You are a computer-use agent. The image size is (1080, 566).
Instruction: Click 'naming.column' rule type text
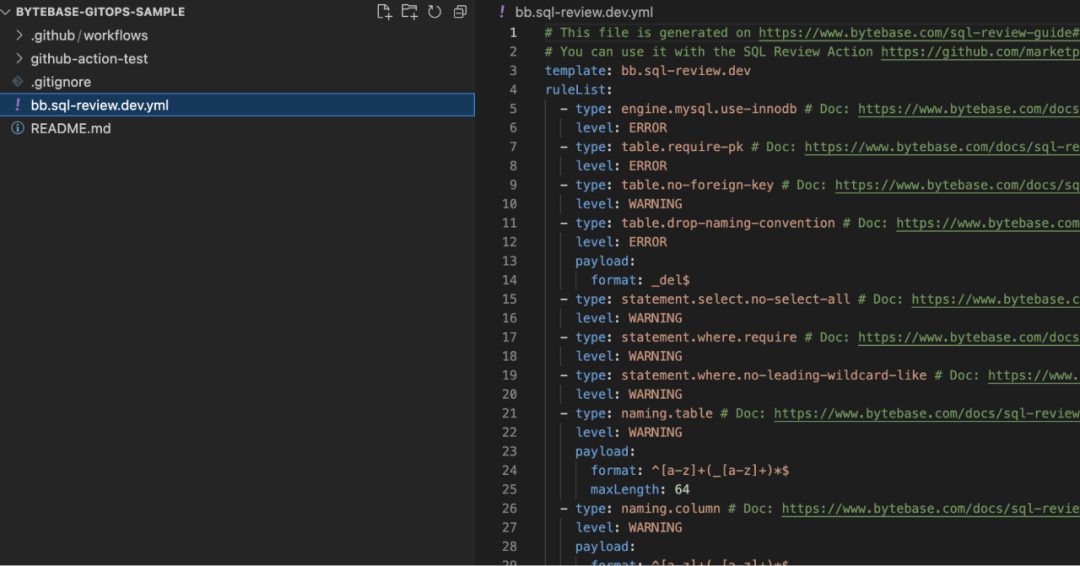670,508
